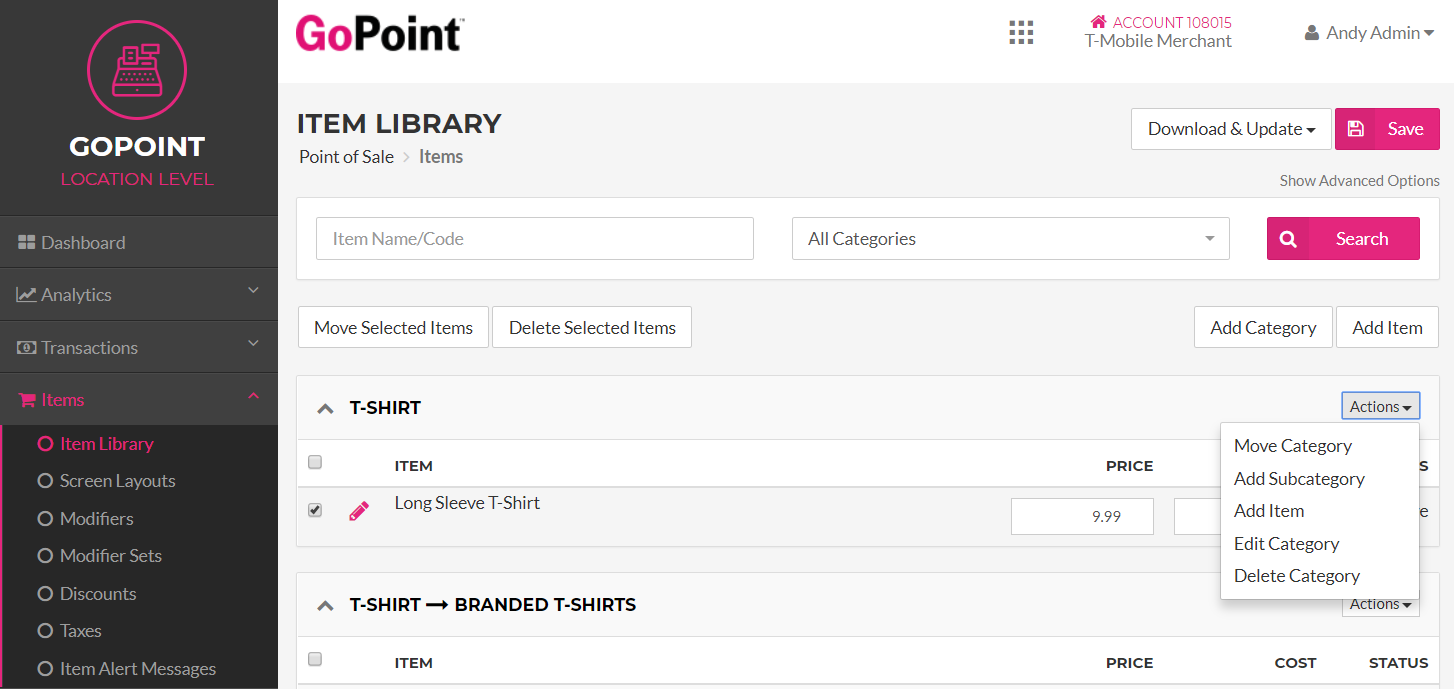Image resolution: width=1454 pixels, height=689 pixels.
Task: Open the Download & Update dropdown
Action: pyautogui.click(x=1231, y=128)
